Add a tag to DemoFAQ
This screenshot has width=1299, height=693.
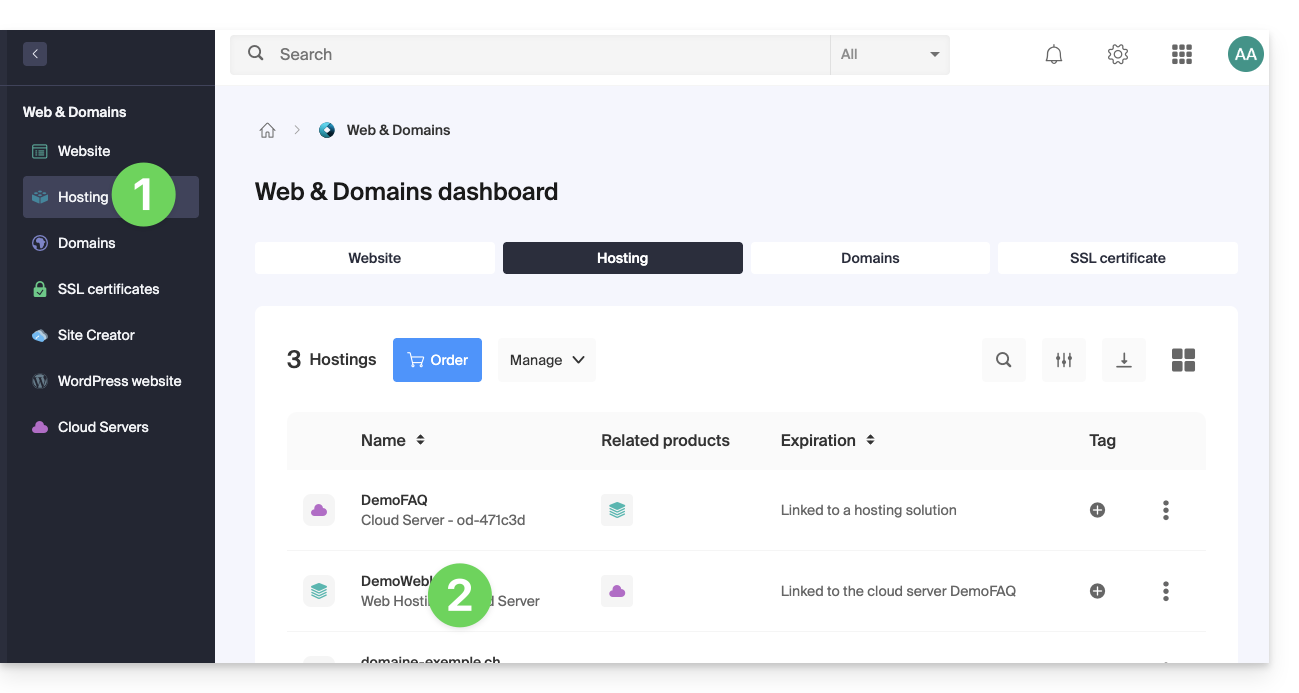pyautogui.click(x=1097, y=510)
